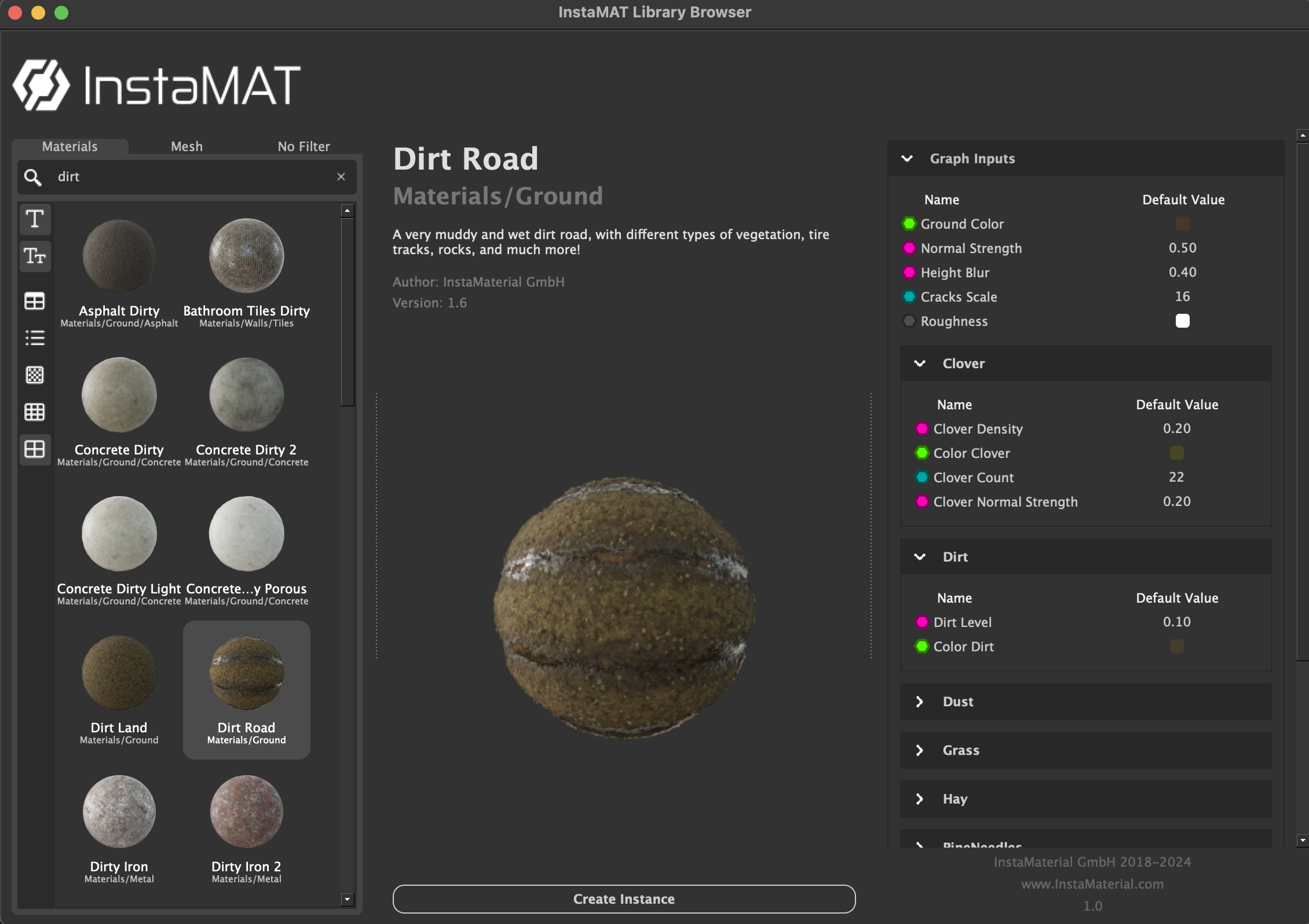The image size is (1309, 924).
Task: Click the Roughness parameter type icon
Action: (909, 321)
